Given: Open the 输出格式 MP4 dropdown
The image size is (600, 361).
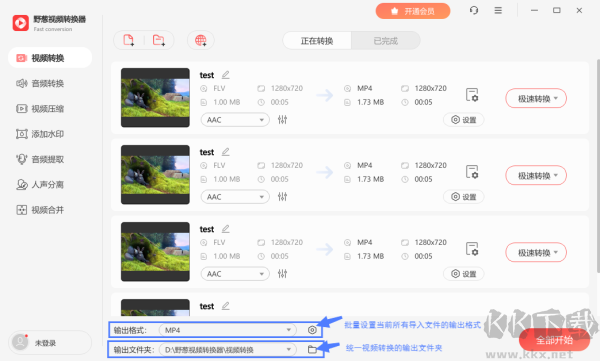Looking at the screenshot, I should coord(228,330).
